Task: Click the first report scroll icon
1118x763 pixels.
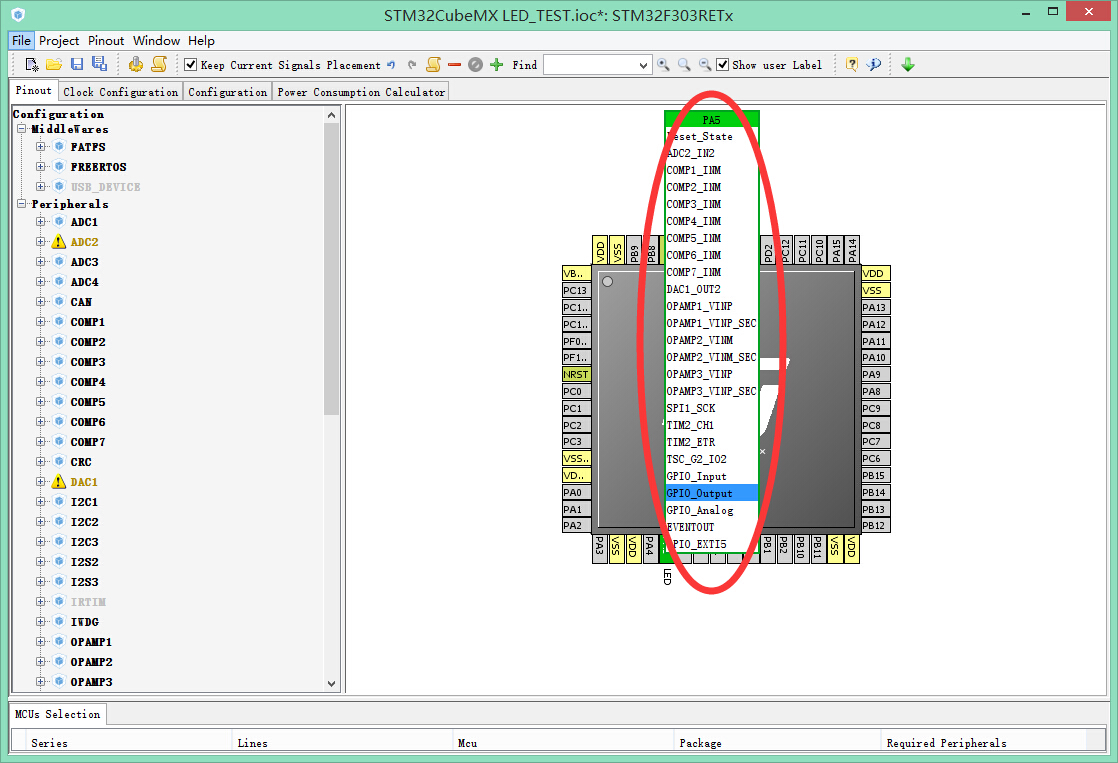Action: coord(159,65)
